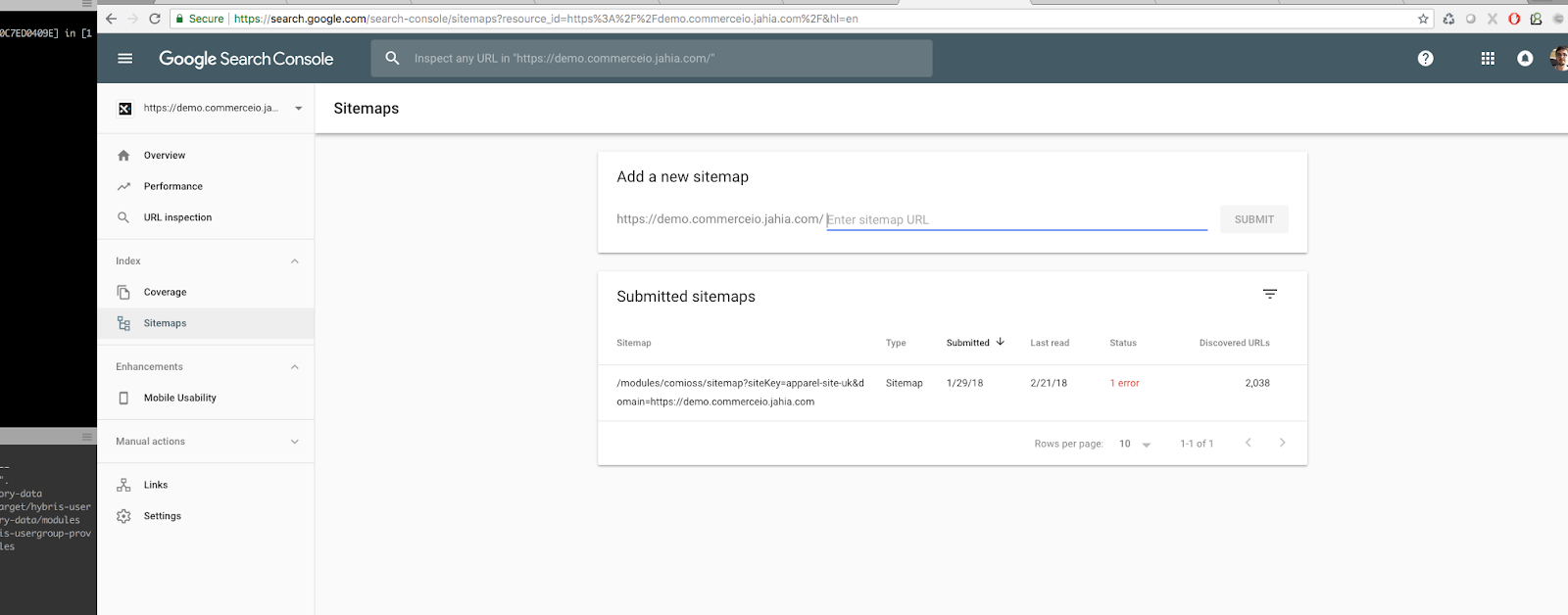Image resolution: width=1568 pixels, height=615 pixels.
Task: Sort by the Sitemap column header
Action: click(x=634, y=343)
